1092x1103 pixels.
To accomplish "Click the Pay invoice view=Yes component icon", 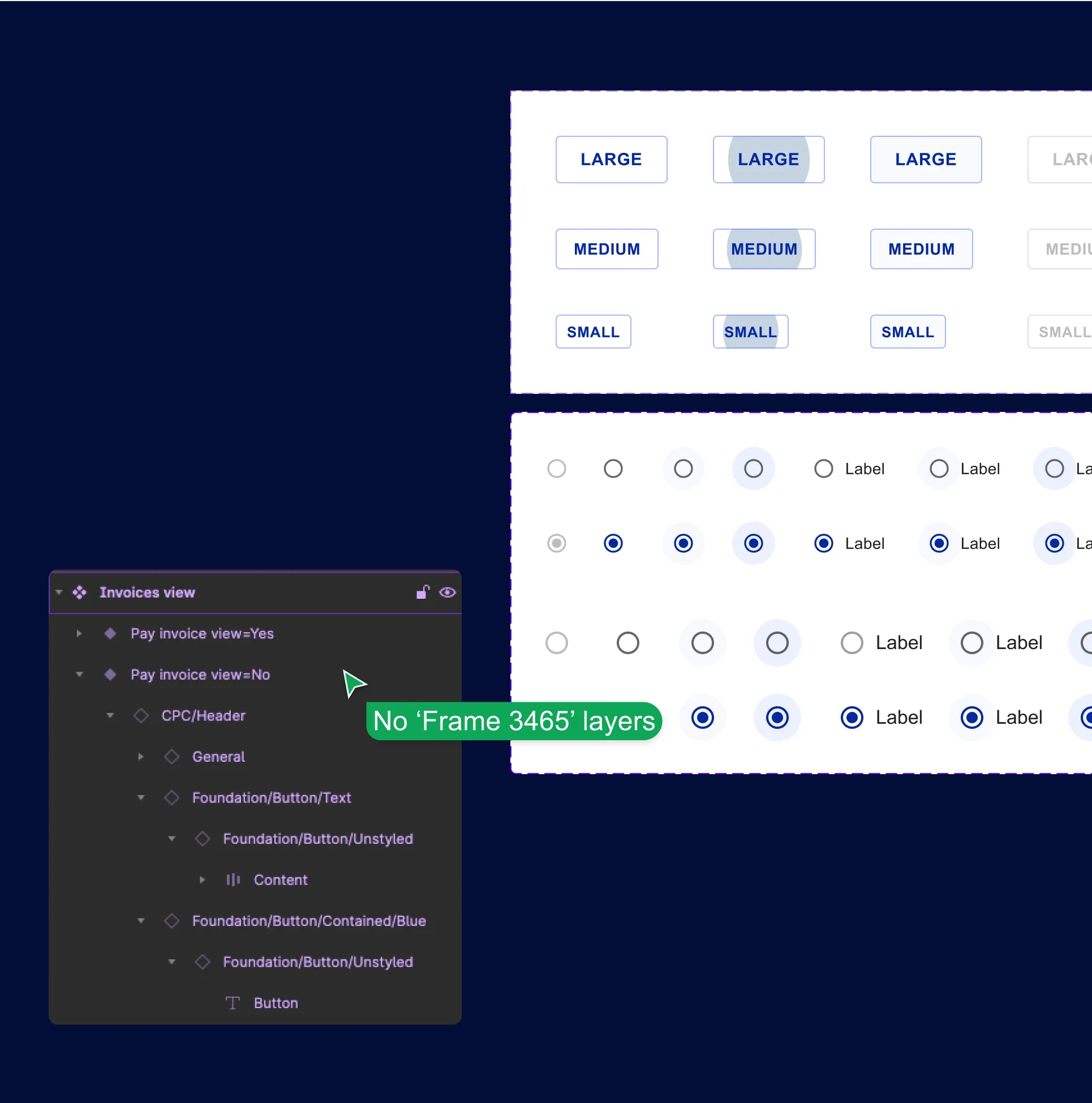I will tap(110, 633).
